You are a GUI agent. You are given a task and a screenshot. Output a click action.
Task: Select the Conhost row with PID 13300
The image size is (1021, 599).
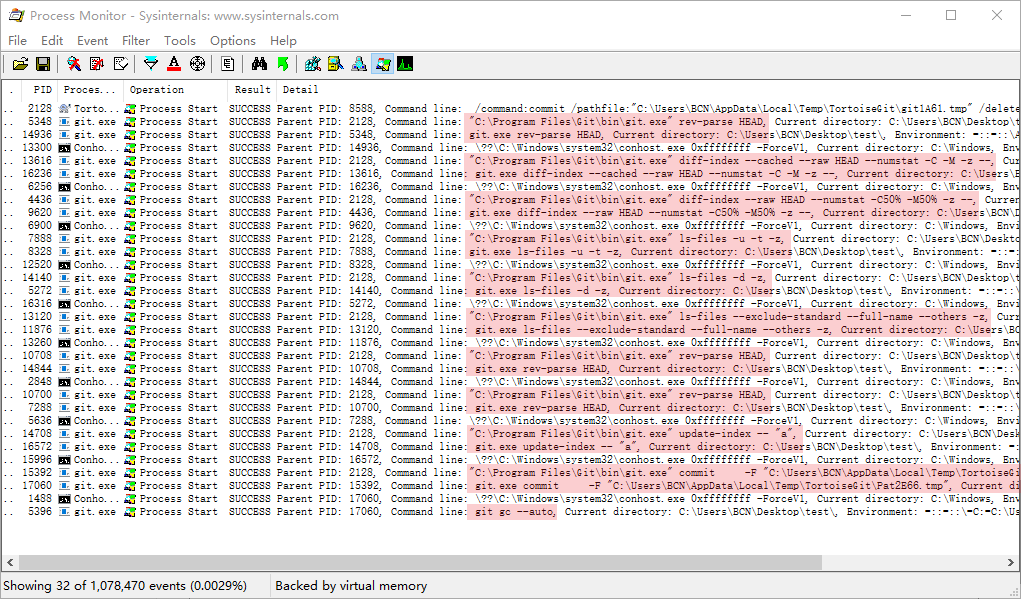pyautogui.click(x=510, y=148)
